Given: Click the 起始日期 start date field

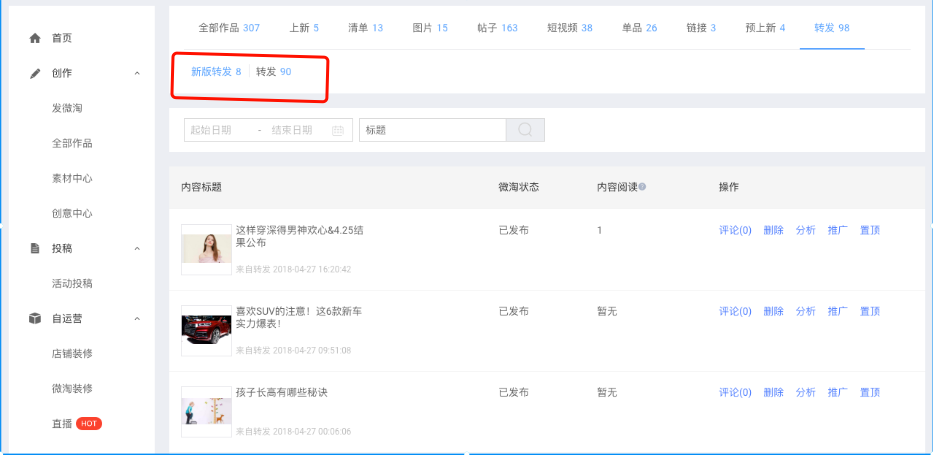Looking at the screenshot, I should [218, 130].
